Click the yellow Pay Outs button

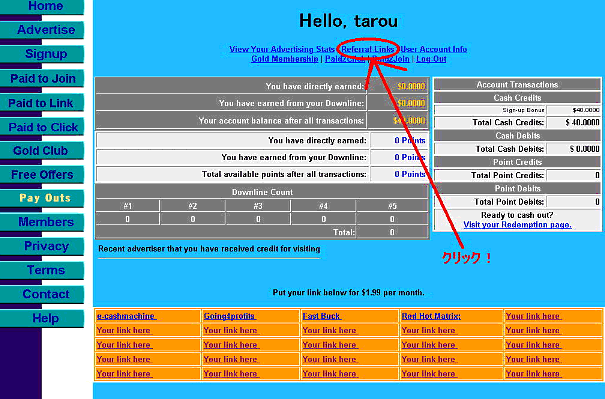[42, 198]
